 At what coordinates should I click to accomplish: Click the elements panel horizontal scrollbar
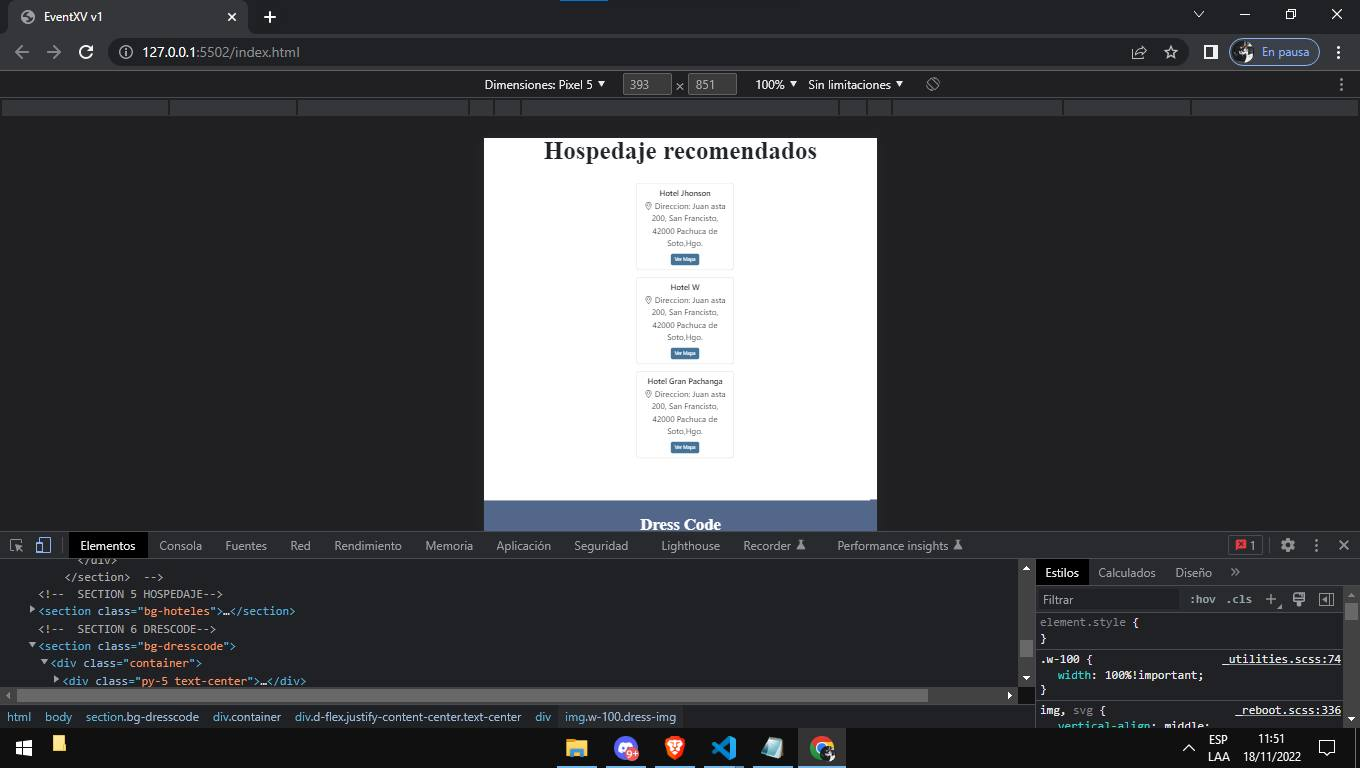(x=472, y=695)
